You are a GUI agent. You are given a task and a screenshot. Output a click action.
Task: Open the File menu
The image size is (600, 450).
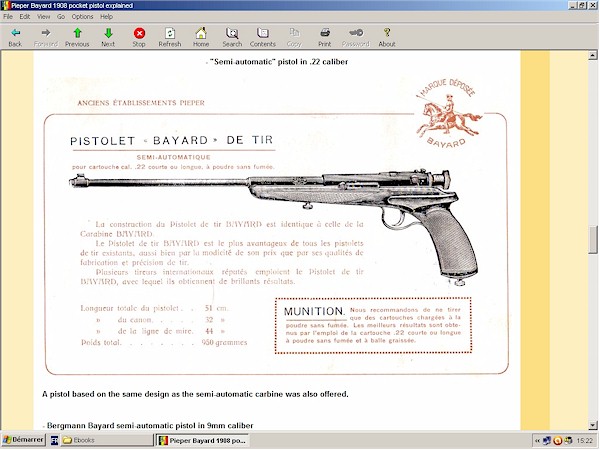coord(8,16)
